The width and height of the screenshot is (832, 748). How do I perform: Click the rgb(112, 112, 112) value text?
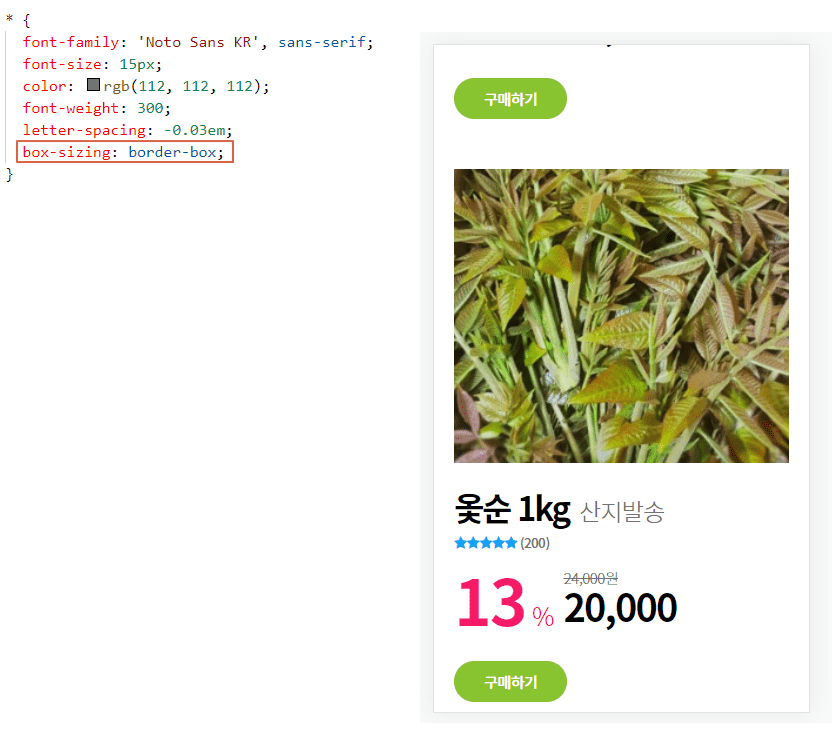tap(186, 86)
